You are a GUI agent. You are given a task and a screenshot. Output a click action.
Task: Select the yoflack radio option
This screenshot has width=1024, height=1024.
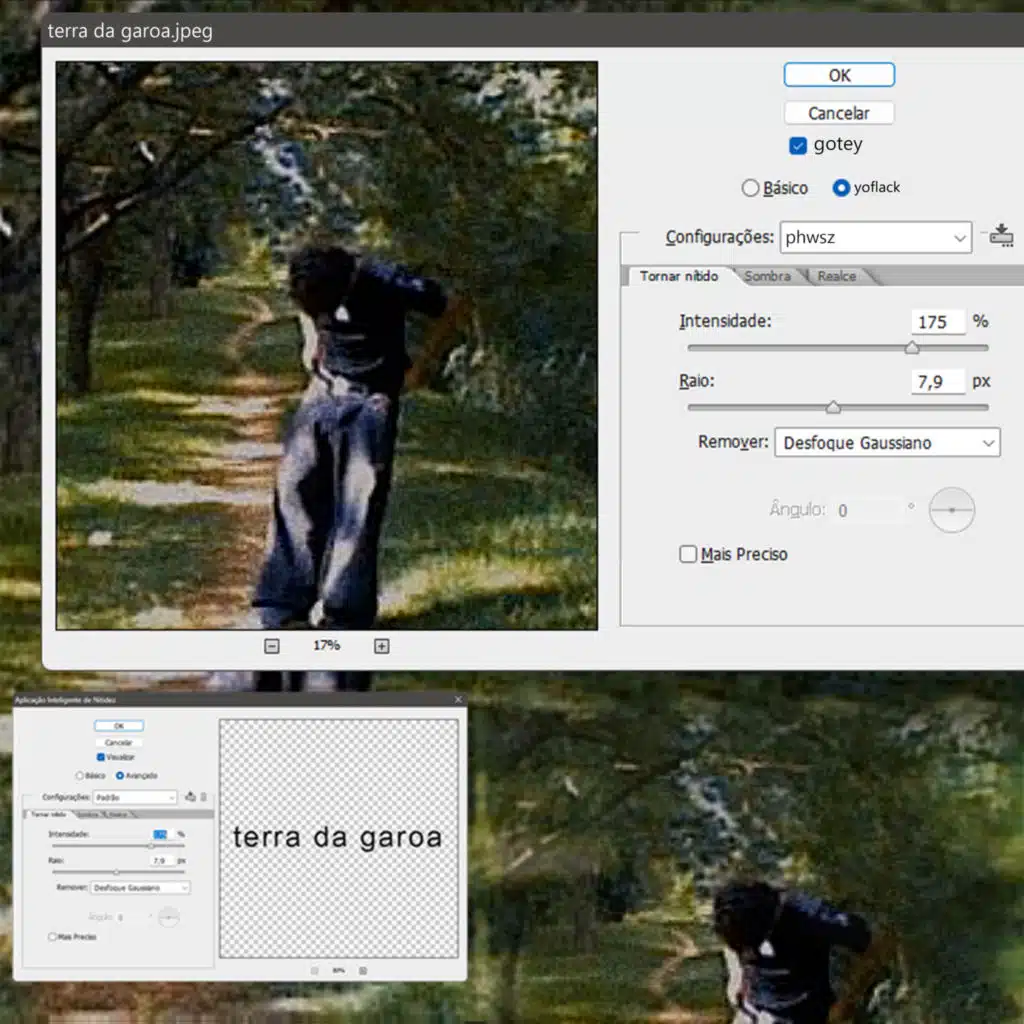(841, 188)
